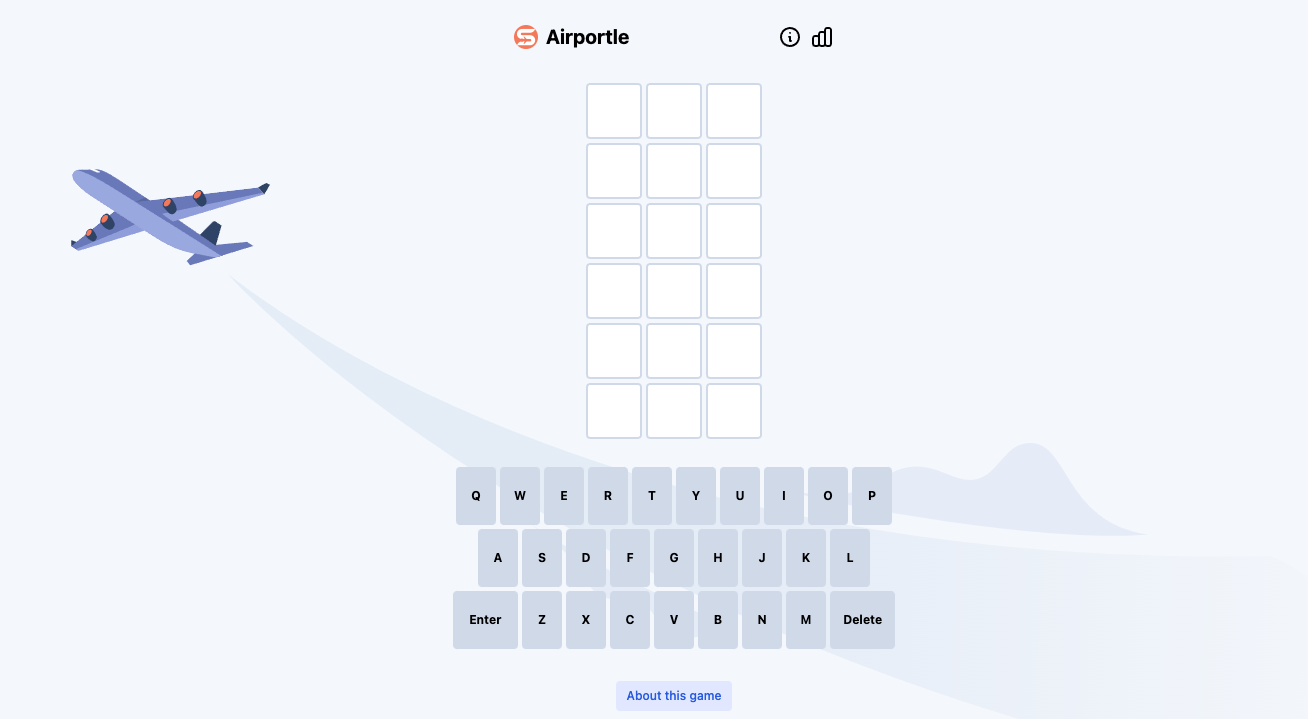The image size is (1308, 719).
Task: Click the Airportle title text
Action: pos(587,37)
